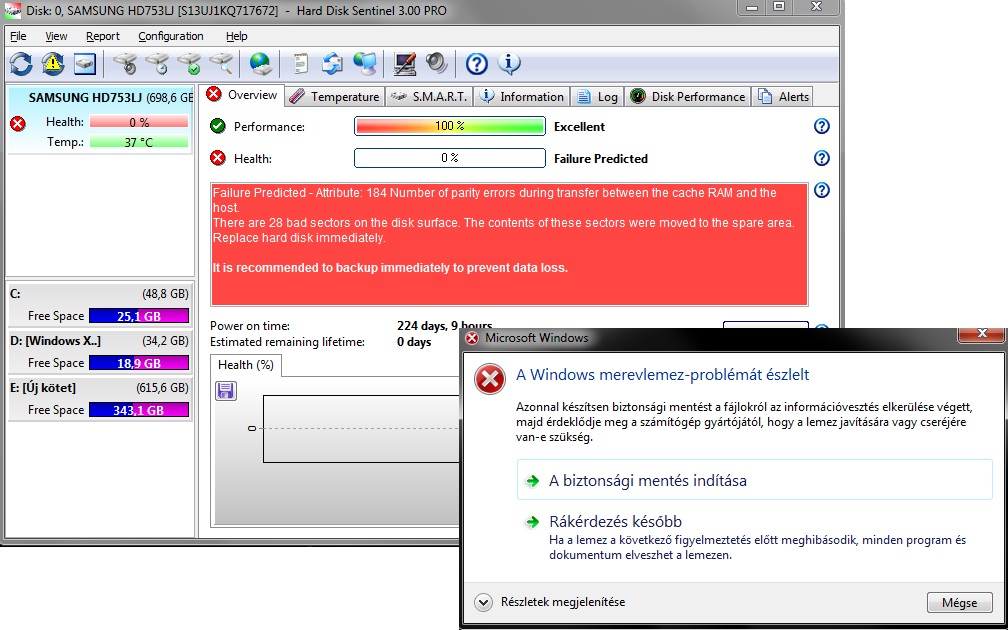Click the save floppy icon in Health graph
The height and width of the screenshot is (630, 1008).
coord(226,391)
